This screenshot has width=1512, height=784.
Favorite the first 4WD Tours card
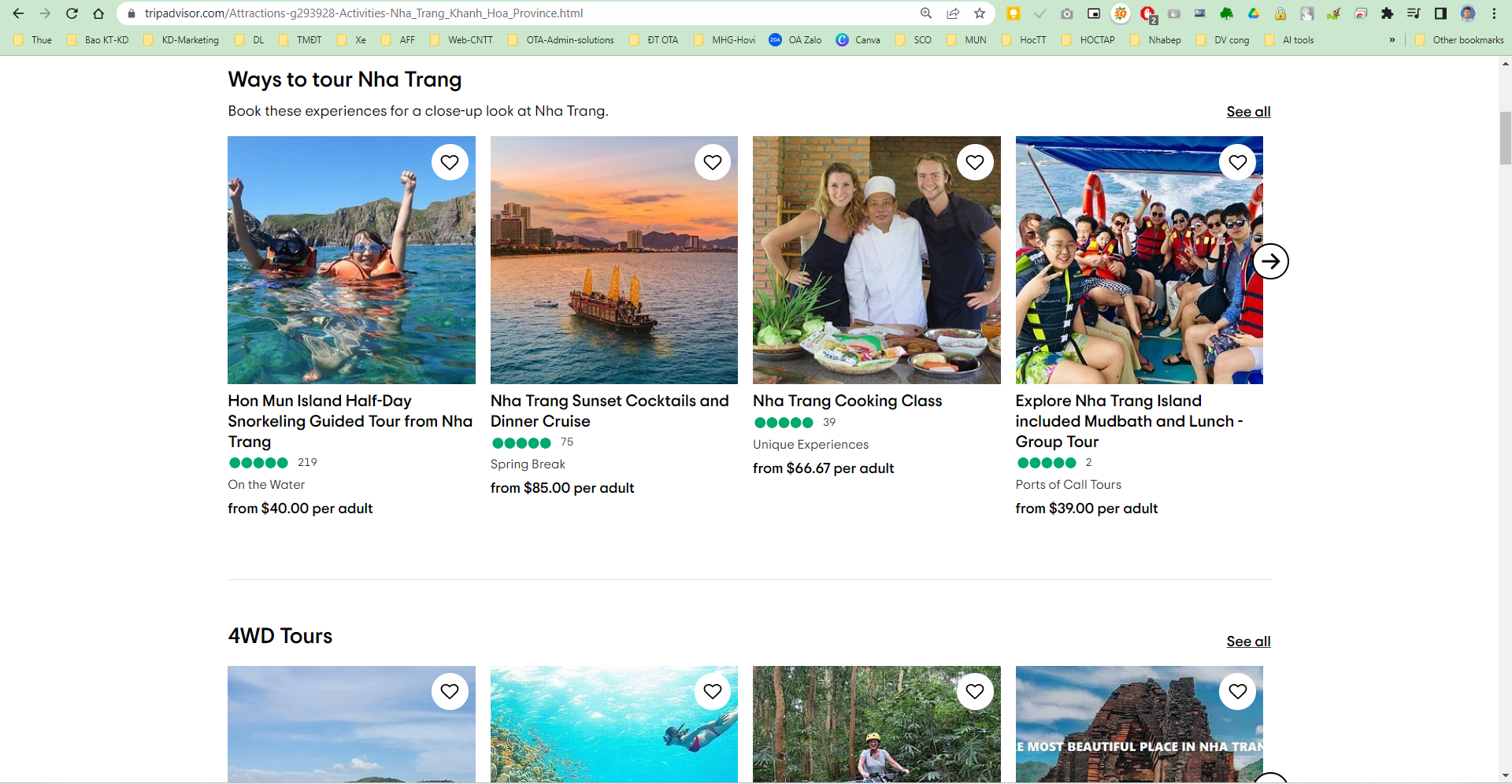tap(450, 691)
